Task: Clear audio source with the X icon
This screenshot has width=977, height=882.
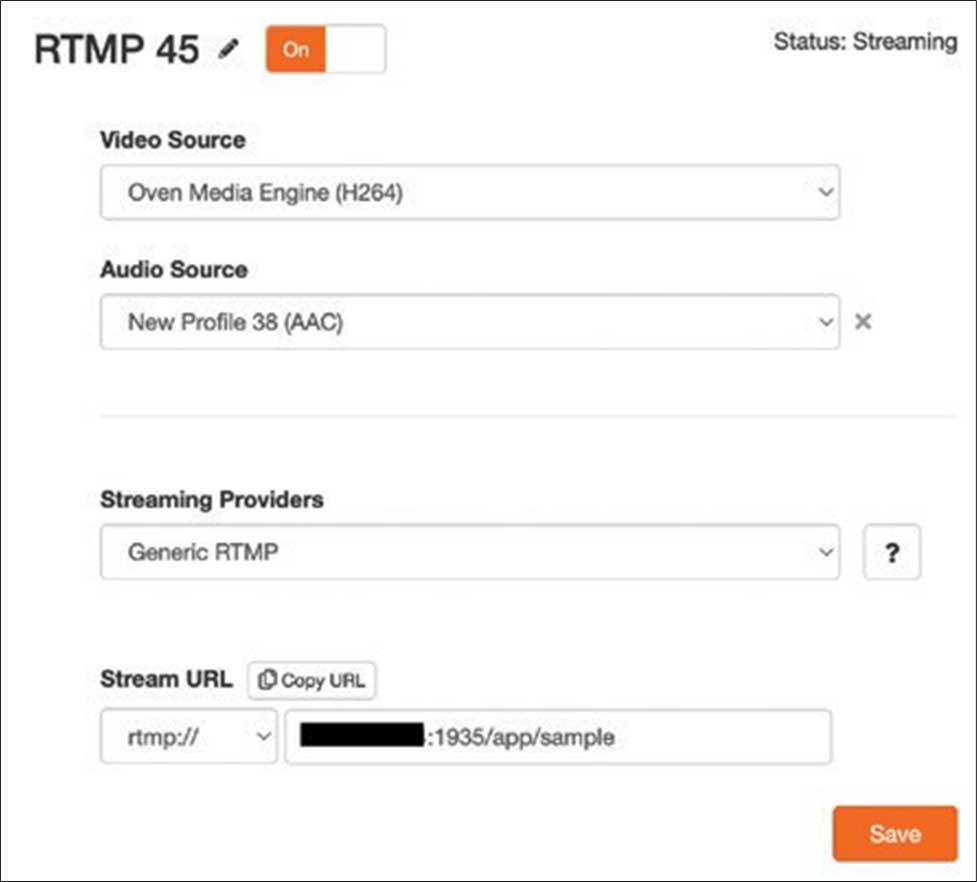Action: point(864,322)
